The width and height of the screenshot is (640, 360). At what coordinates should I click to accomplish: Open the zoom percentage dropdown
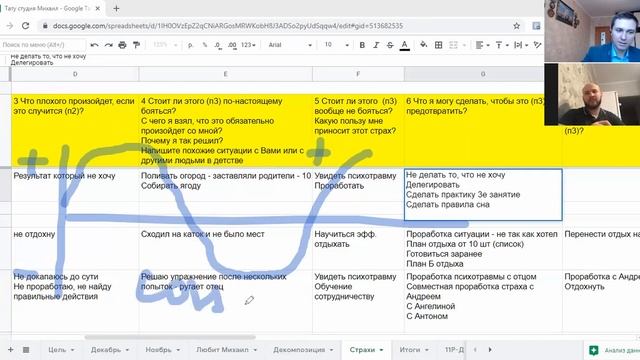(164, 45)
